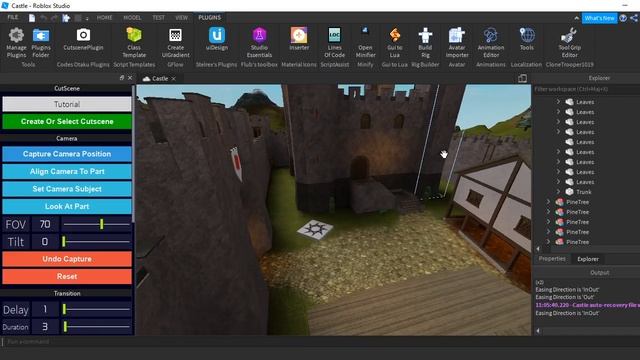The height and width of the screenshot is (360, 640).
Task: Click the New file icon in quick access bar
Action: 32,18
